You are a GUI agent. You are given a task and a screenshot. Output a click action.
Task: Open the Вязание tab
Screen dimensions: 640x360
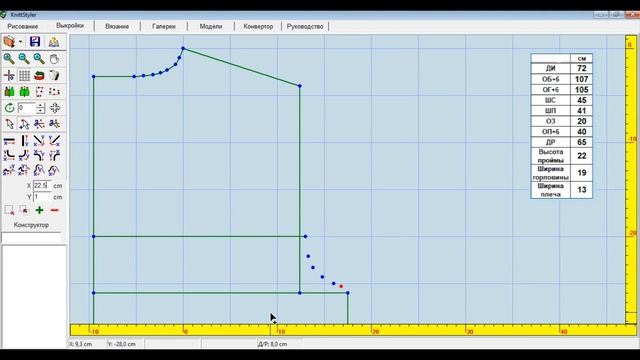[x=117, y=26]
